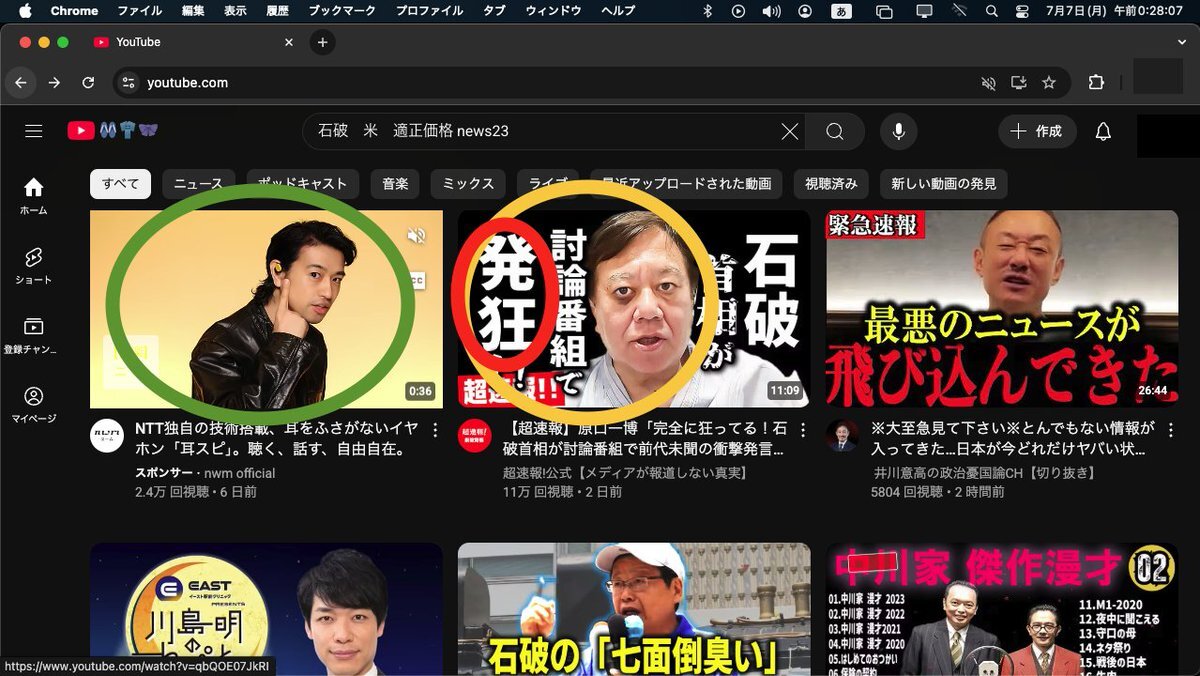The height and width of the screenshot is (676, 1200).
Task: Open the Apple menu
Action: pos(25,11)
